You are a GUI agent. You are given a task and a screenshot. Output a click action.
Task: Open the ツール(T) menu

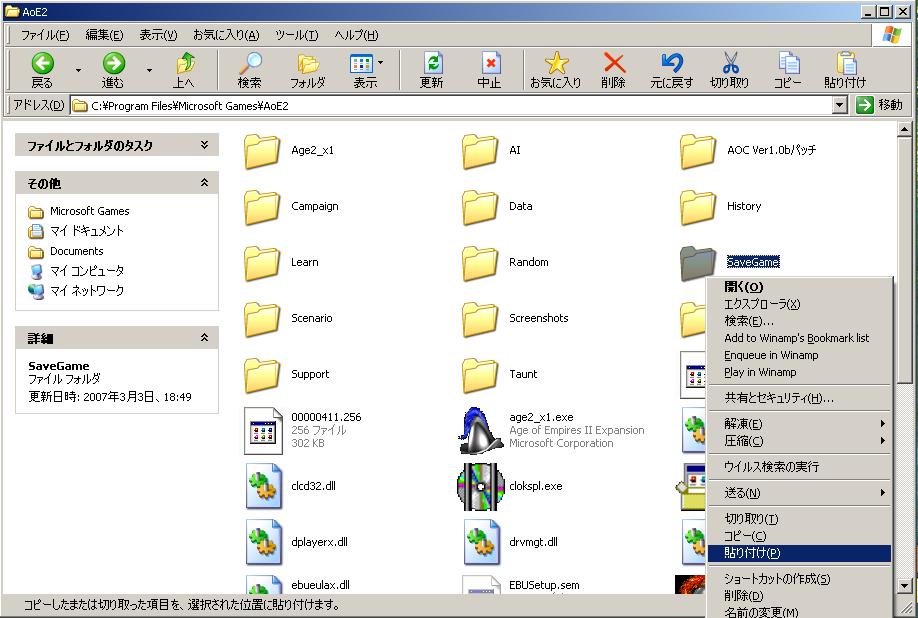click(296, 35)
